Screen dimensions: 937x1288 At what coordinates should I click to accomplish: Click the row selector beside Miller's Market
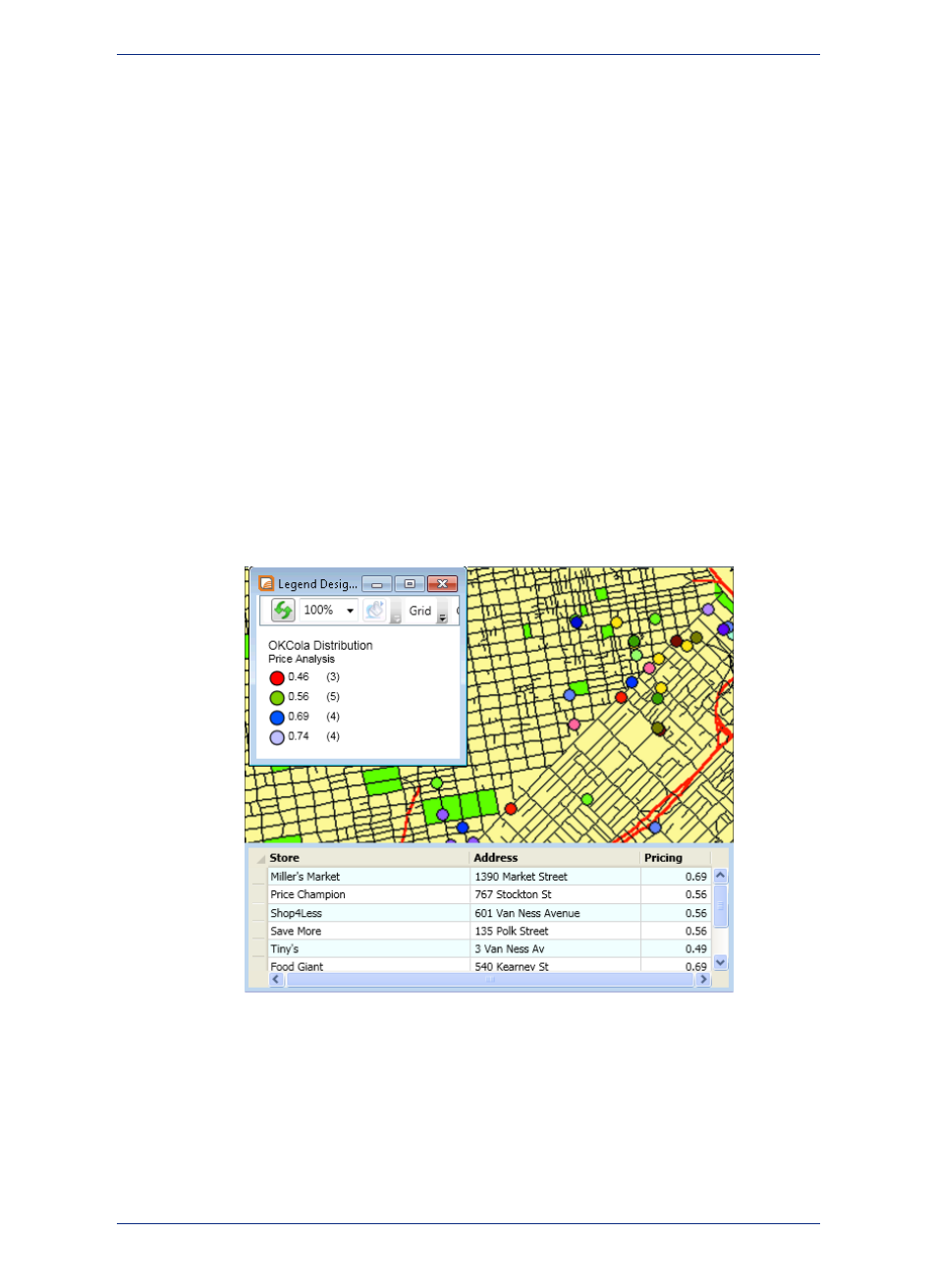[259, 877]
